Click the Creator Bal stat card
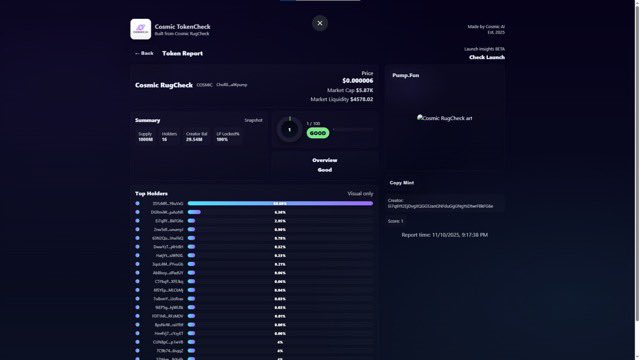Screen dimensions: 640x360 point(196,137)
